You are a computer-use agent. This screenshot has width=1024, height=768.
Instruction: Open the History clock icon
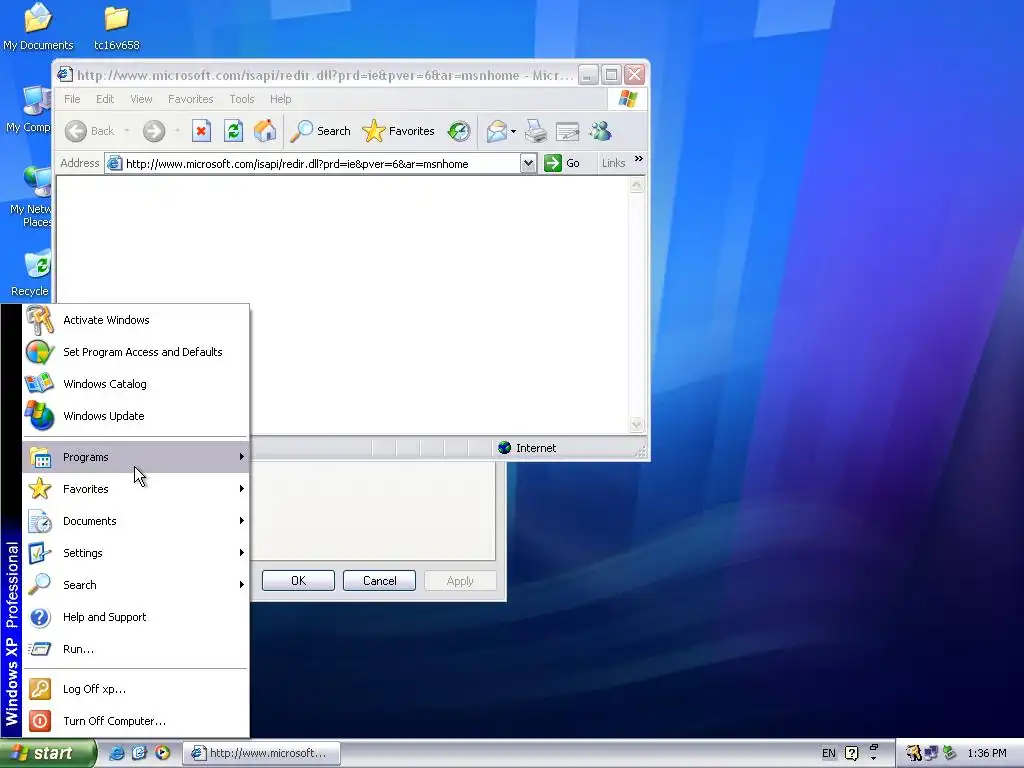point(459,131)
